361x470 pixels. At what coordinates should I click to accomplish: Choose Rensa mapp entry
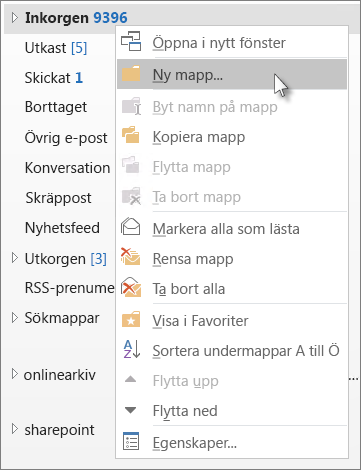coord(232,259)
